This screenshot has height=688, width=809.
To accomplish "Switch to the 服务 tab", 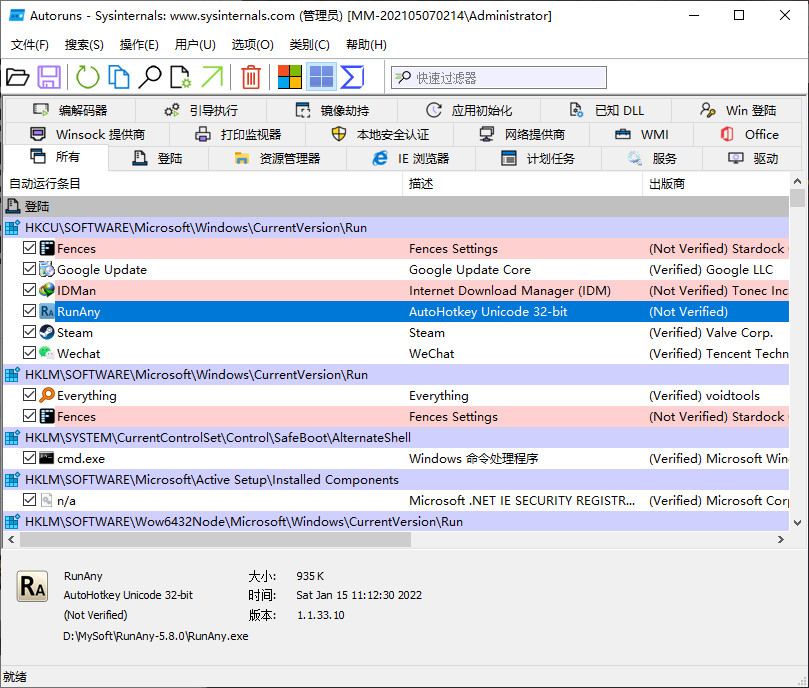I will point(653,158).
